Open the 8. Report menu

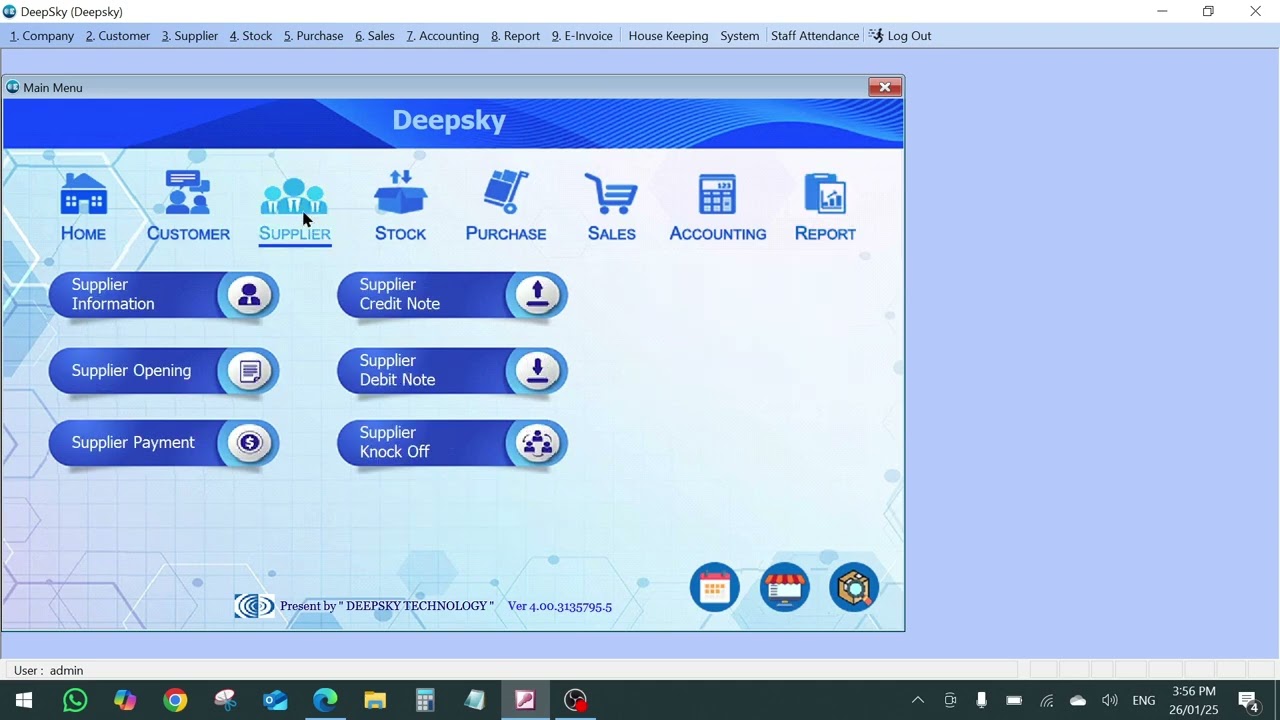click(x=515, y=36)
